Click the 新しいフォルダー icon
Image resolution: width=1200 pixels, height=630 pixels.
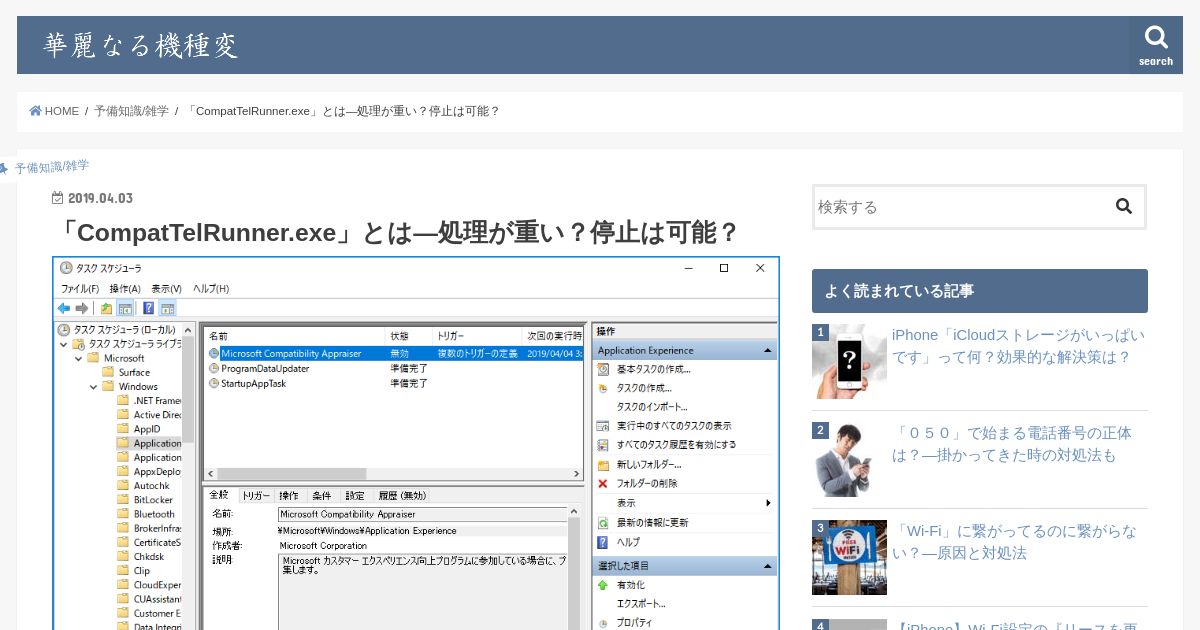click(x=603, y=465)
